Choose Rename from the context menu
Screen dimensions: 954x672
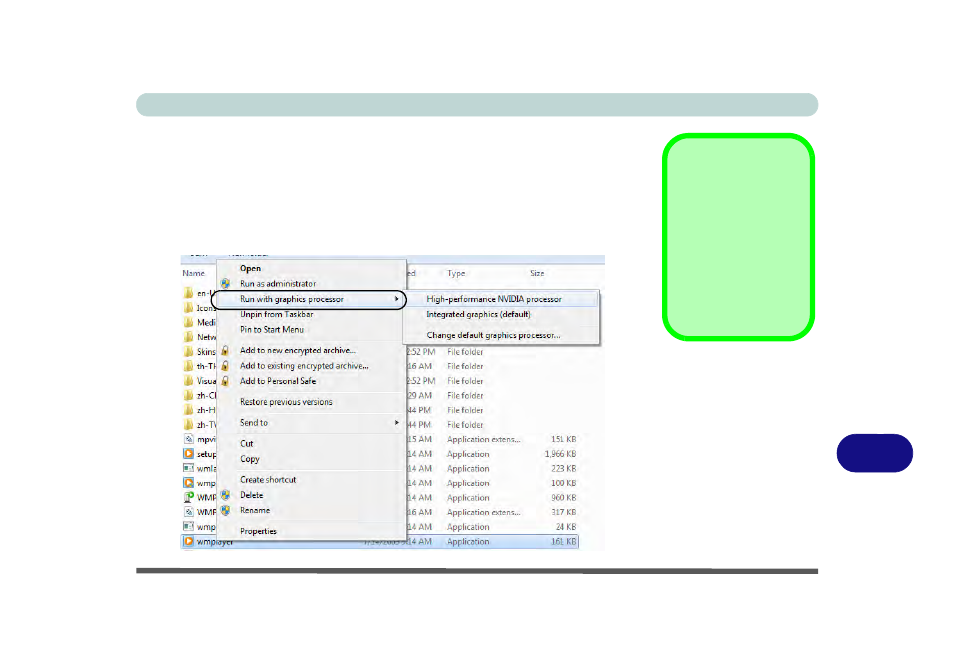pos(255,510)
